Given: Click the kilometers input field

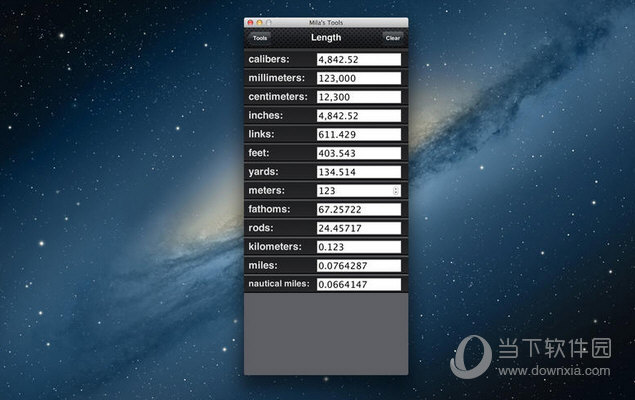Looking at the screenshot, I should click(359, 247).
